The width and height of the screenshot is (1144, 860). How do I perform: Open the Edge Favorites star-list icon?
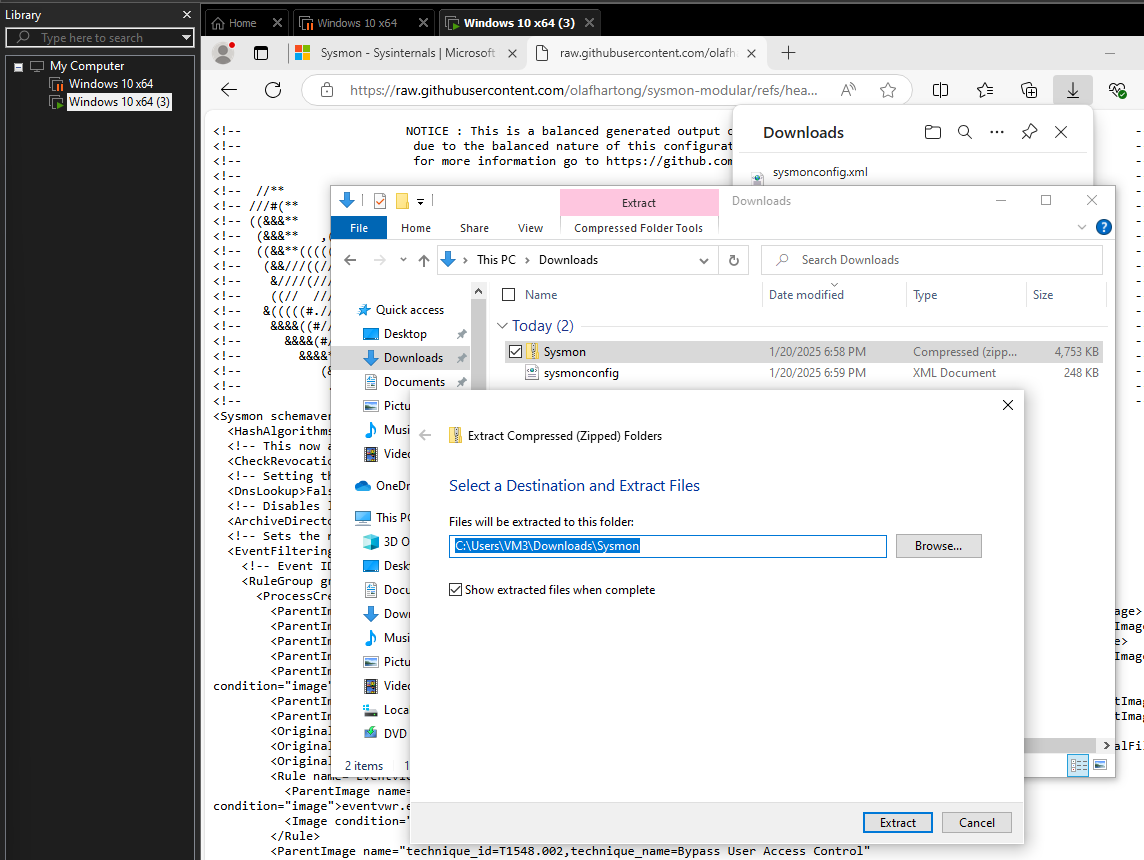pyautogui.click(x=985, y=90)
